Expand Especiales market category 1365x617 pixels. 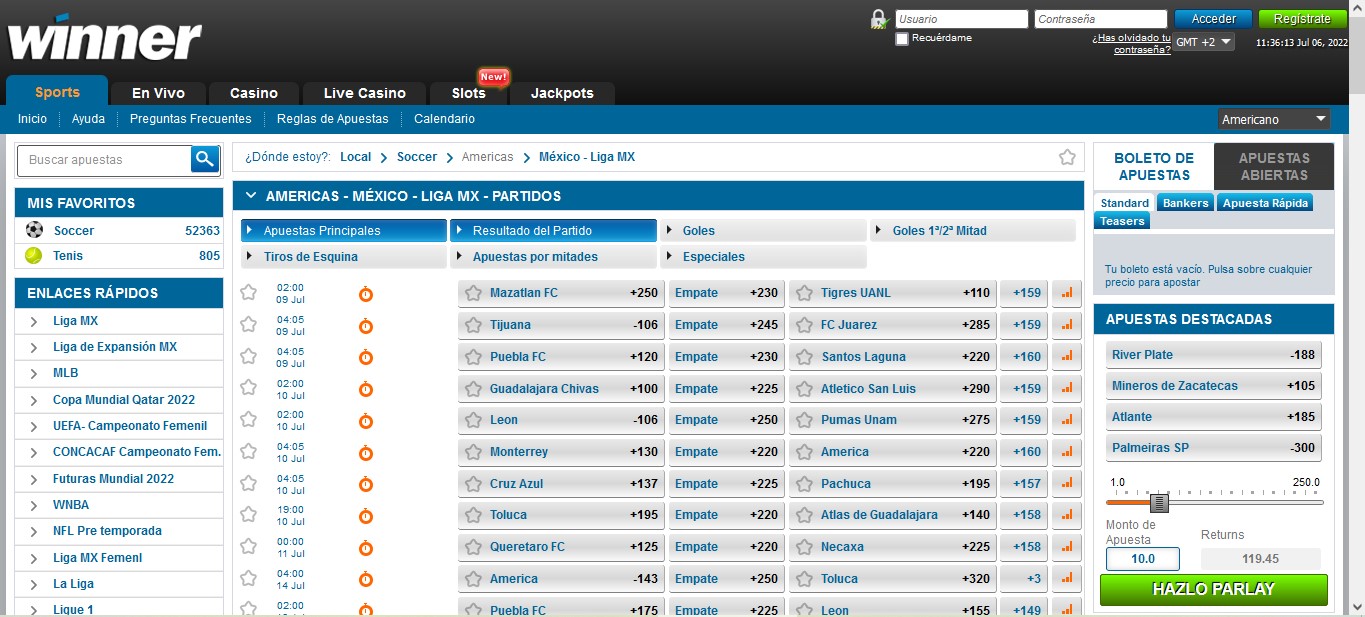click(763, 257)
